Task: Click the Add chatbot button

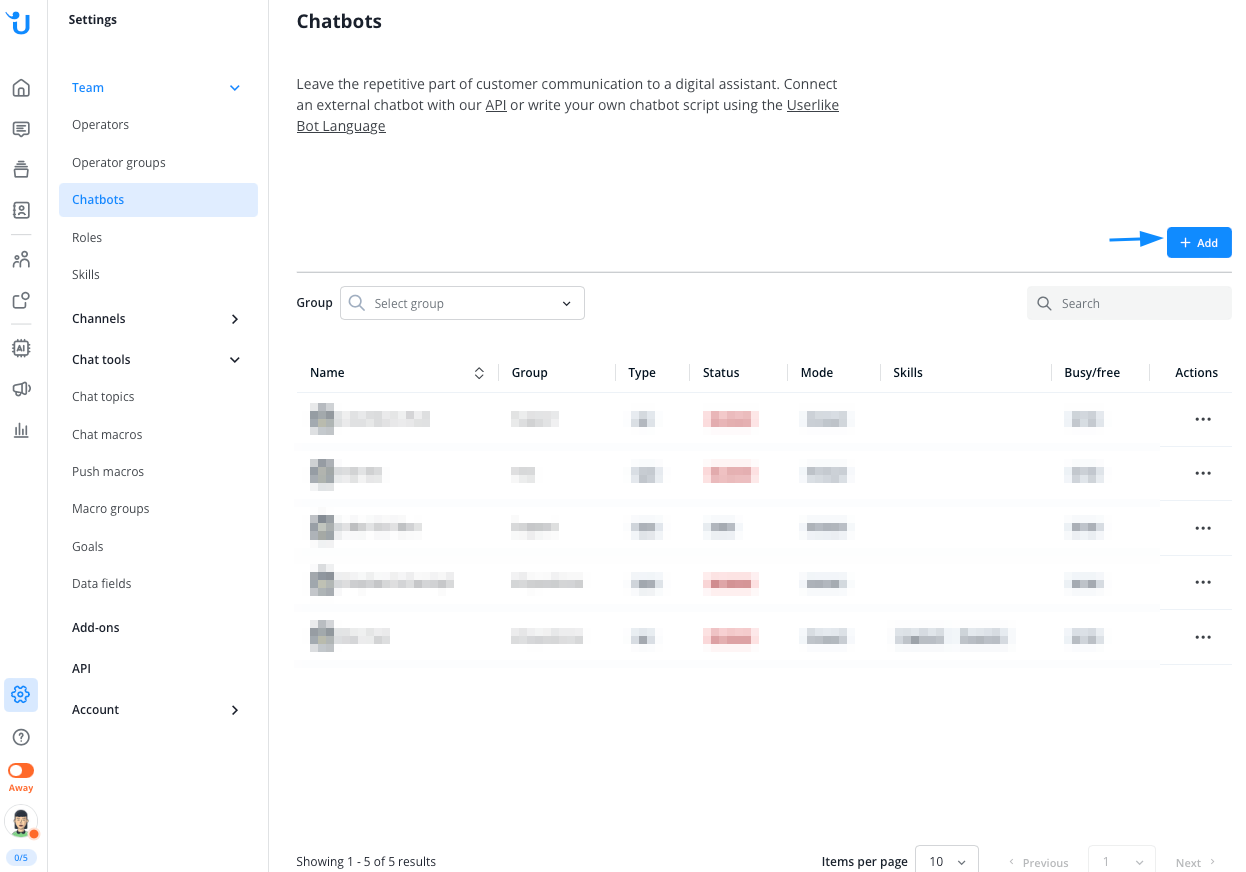Action: coord(1199,243)
